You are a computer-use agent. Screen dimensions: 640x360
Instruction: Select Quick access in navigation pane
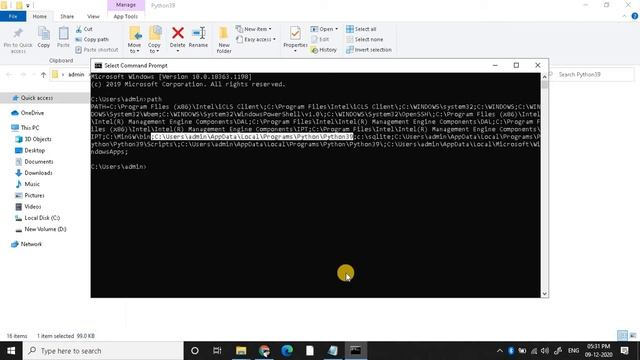(x=37, y=98)
